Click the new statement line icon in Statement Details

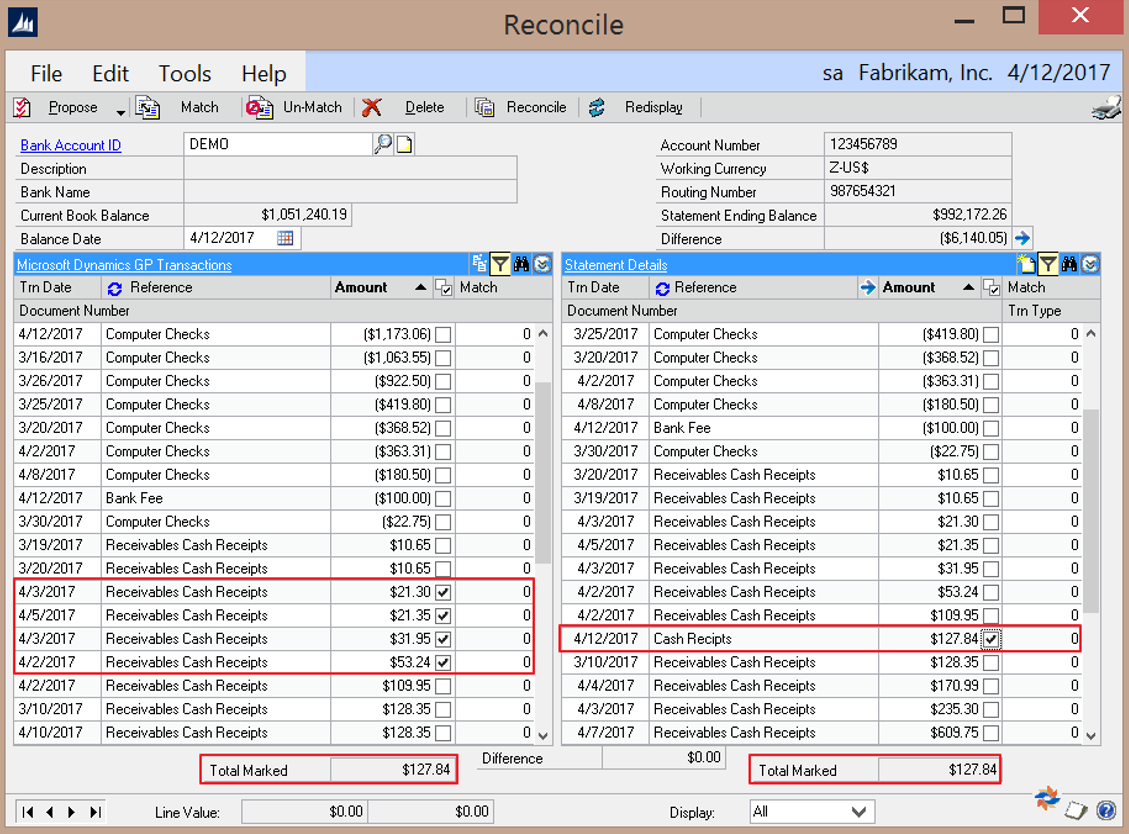[1026, 265]
